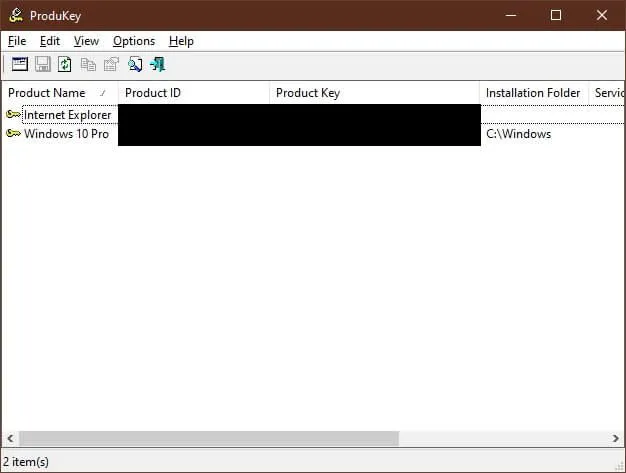Open the View menu
The image size is (626, 473).
pos(86,41)
